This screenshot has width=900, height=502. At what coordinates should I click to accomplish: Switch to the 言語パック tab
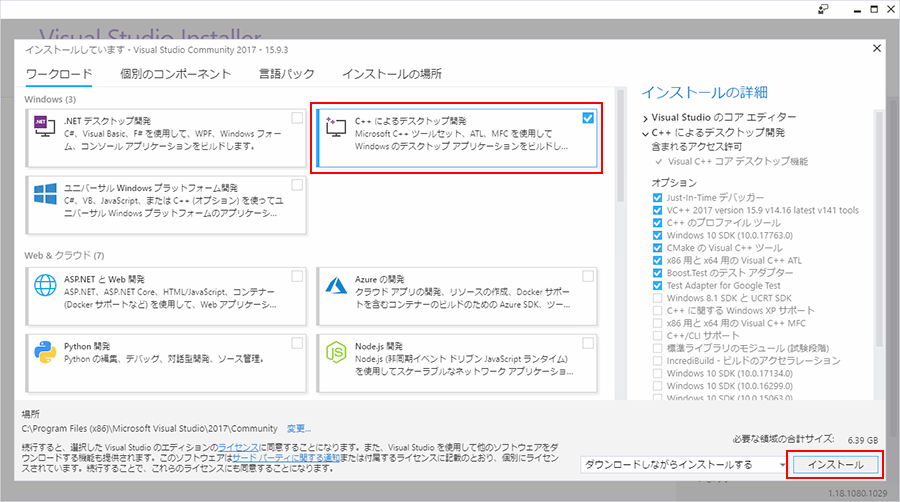[286, 74]
